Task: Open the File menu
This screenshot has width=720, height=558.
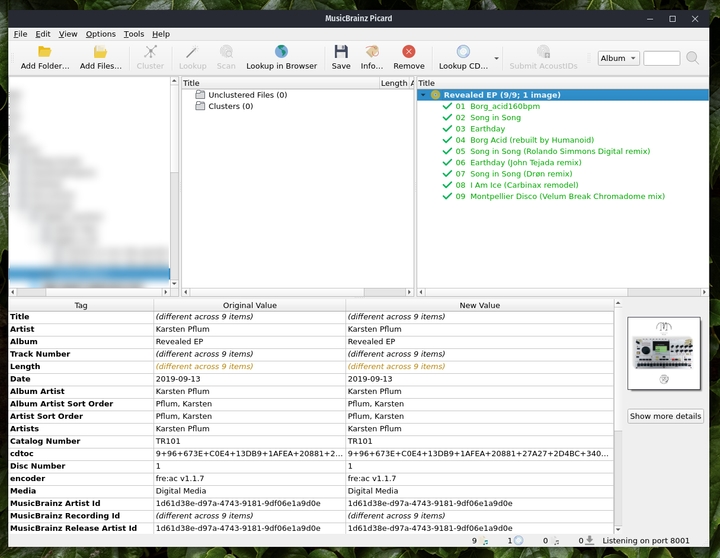Action: (20, 34)
